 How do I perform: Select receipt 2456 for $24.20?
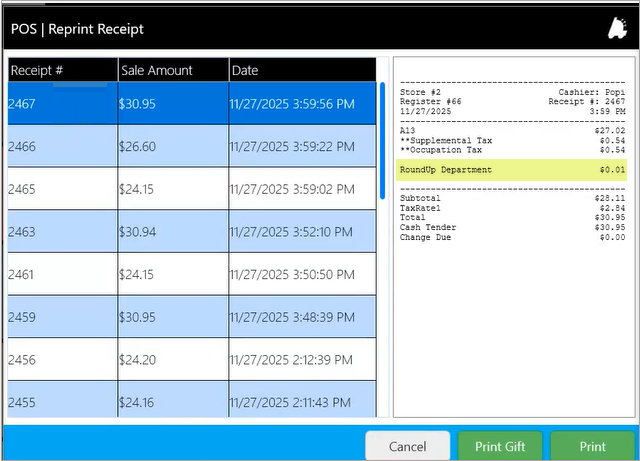click(x=190, y=360)
